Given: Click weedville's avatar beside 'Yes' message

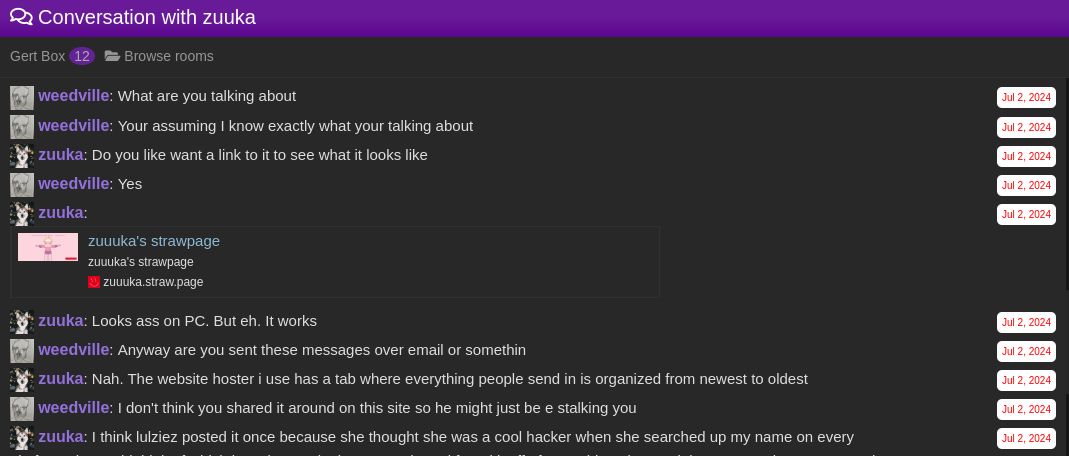Looking at the screenshot, I should 22,185.
